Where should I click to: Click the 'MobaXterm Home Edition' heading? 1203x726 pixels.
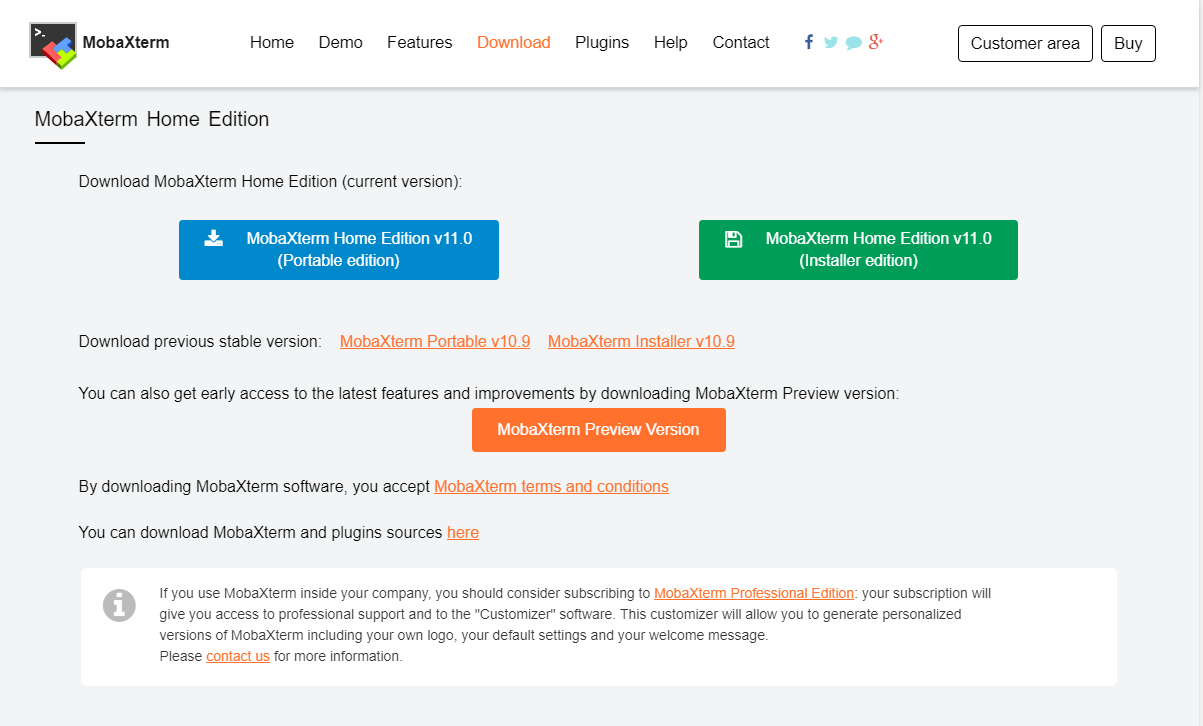(152, 119)
